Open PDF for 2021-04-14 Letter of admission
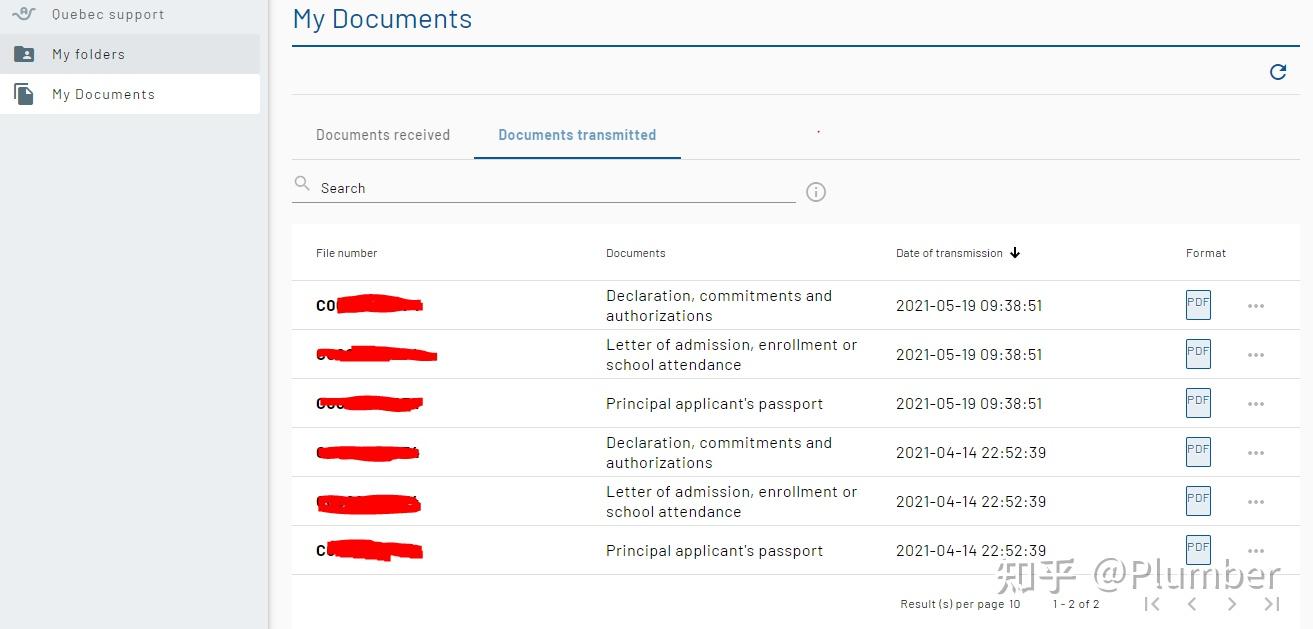Screen dimensions: 1313x629 point(1198,501)
